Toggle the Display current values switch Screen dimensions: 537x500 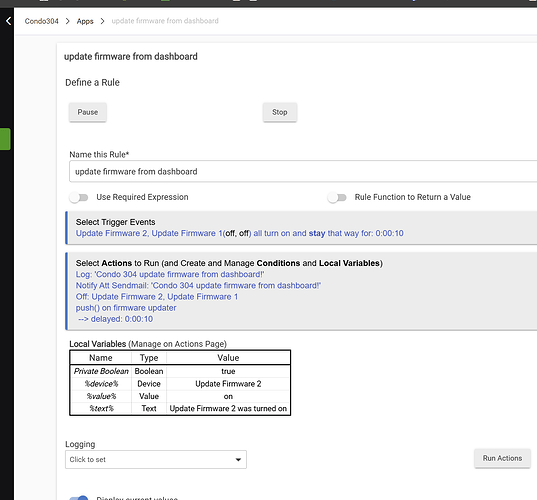79,498
